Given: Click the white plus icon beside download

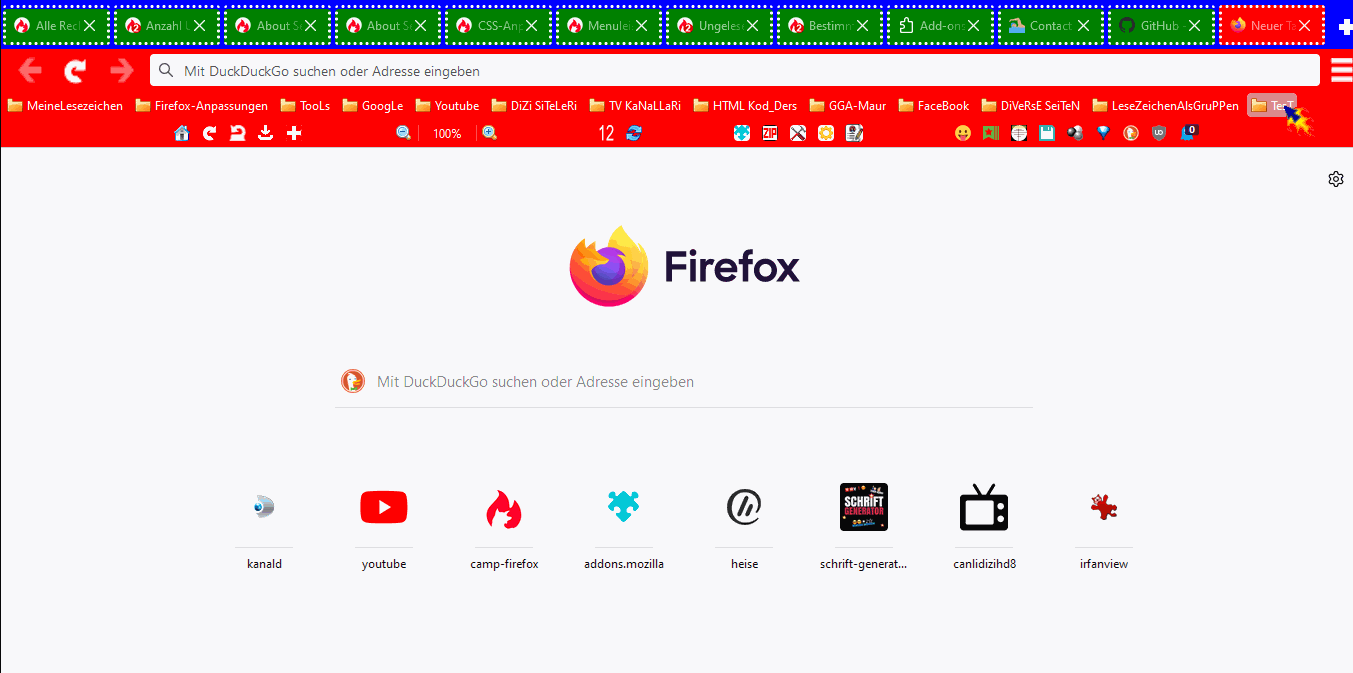Looking at the screenshot, I should click(294, 133).
